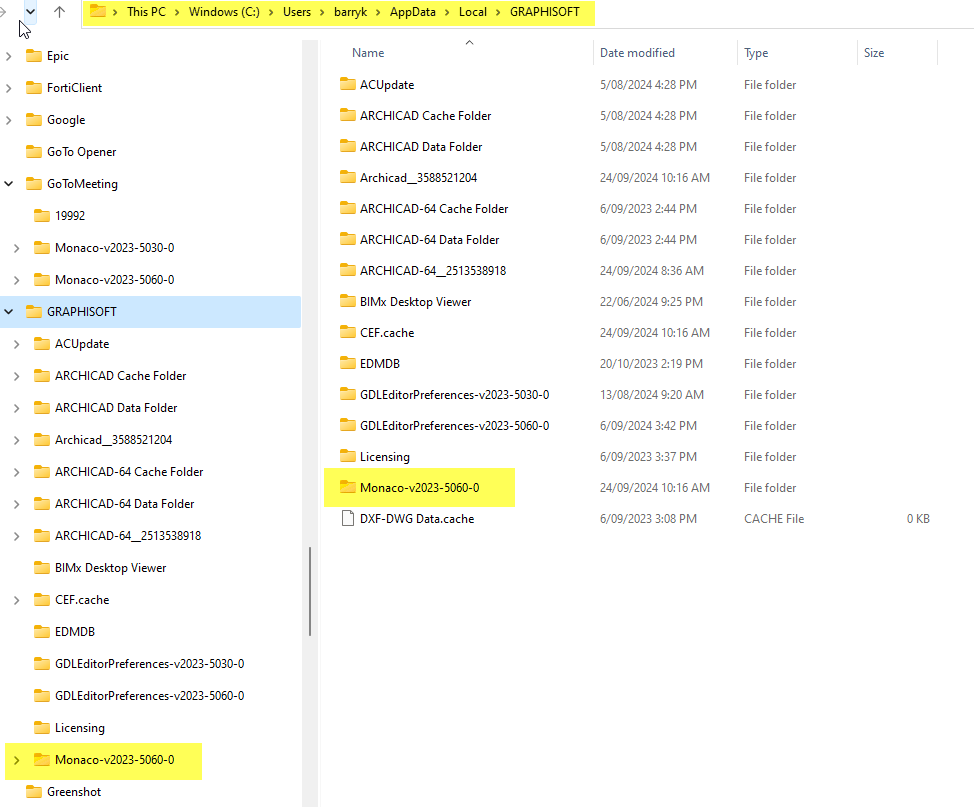Screen dimensions: 974x807
Task: Expand the FortiClient folder in tree
Action: 9,88
